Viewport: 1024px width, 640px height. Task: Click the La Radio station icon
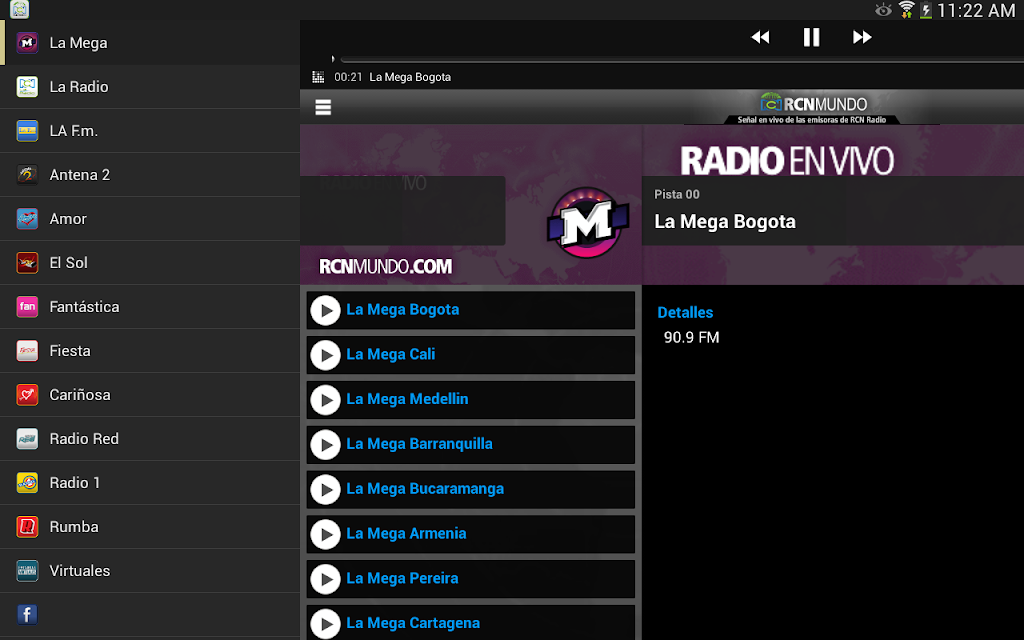(27, 87)
